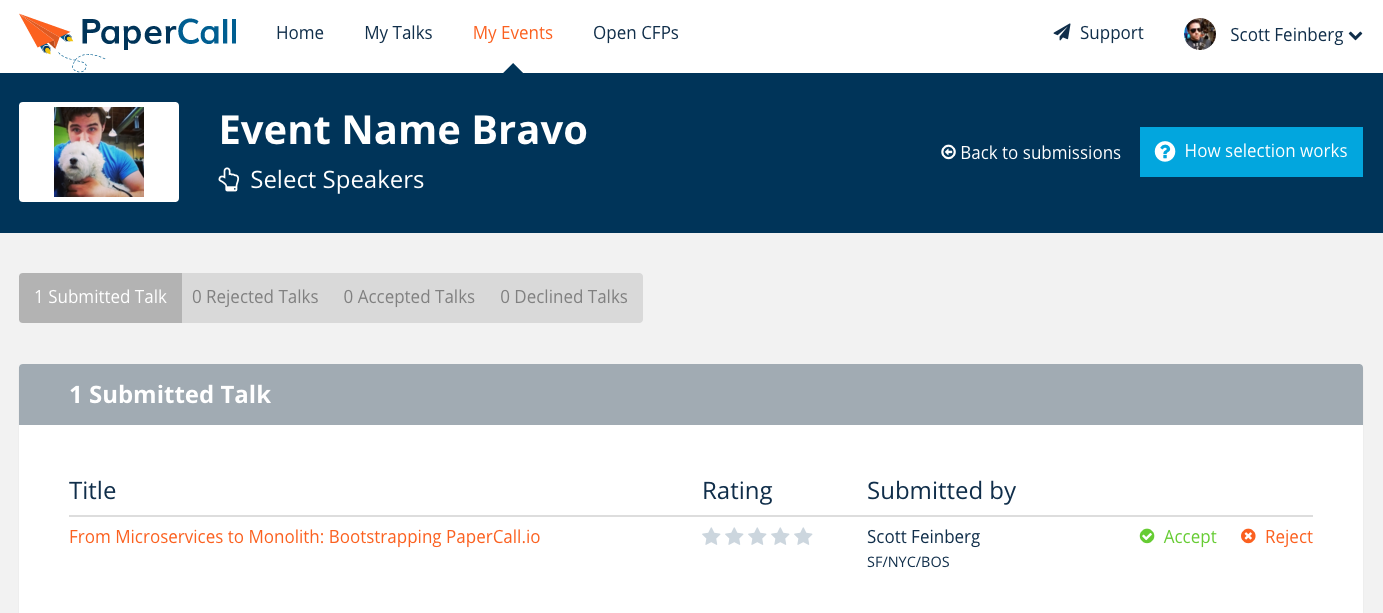The image size is (1383, 613).
Task: Select the 0 Declined Talks tab
Action: (563, 297)
